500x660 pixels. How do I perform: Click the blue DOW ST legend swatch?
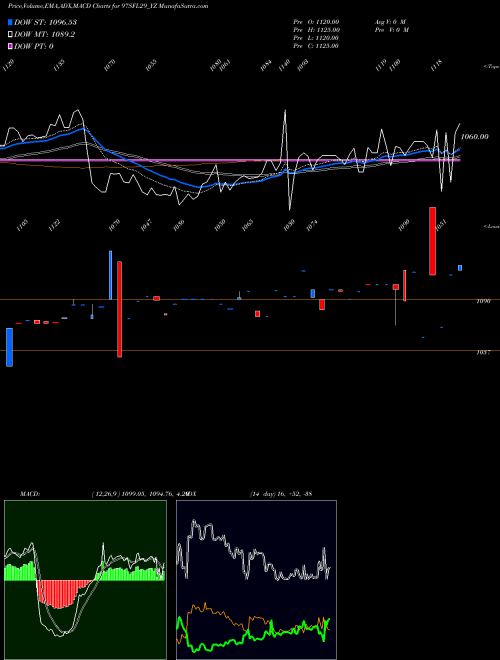click(10, 22)
